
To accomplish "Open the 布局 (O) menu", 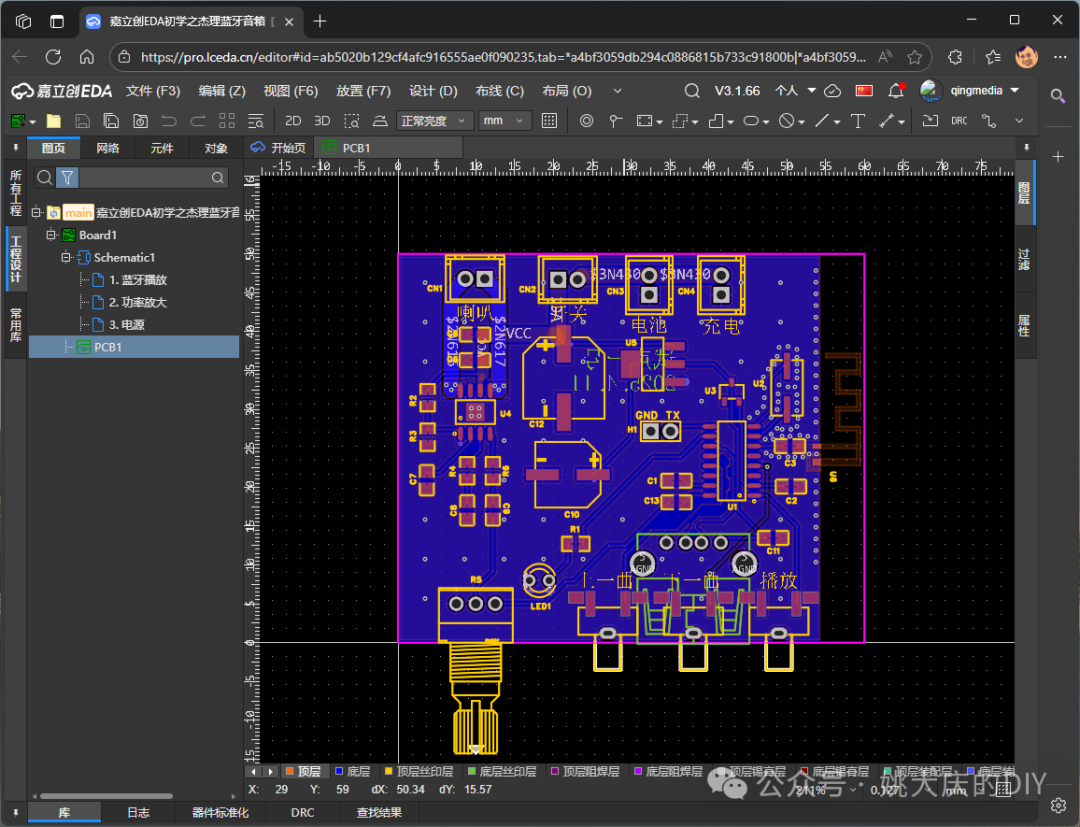I will click(x=567, y=91).
